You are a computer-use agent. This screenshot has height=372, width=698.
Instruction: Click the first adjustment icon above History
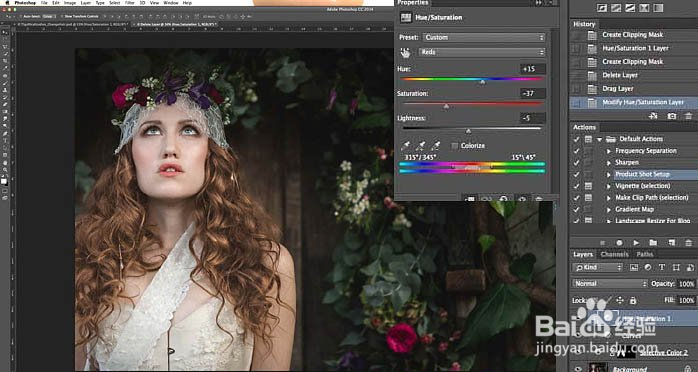602,8
